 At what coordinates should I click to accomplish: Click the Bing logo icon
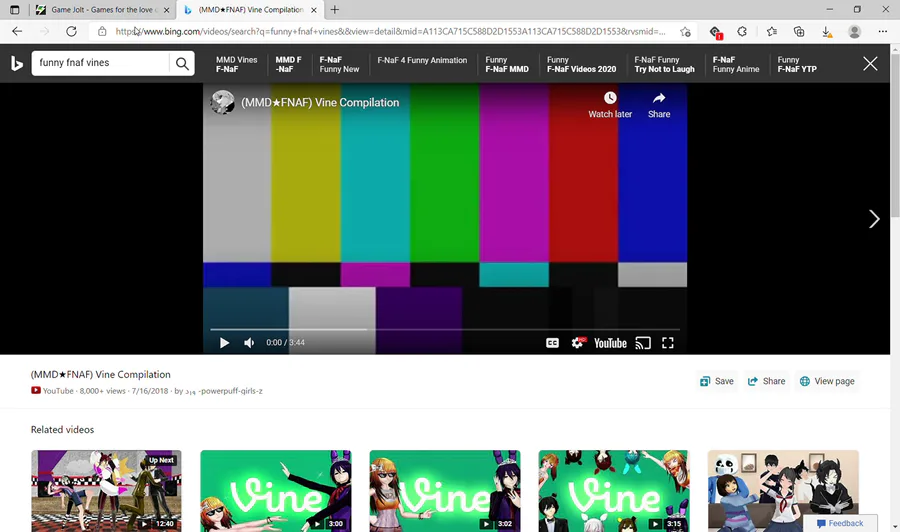[x=17, y=63]
